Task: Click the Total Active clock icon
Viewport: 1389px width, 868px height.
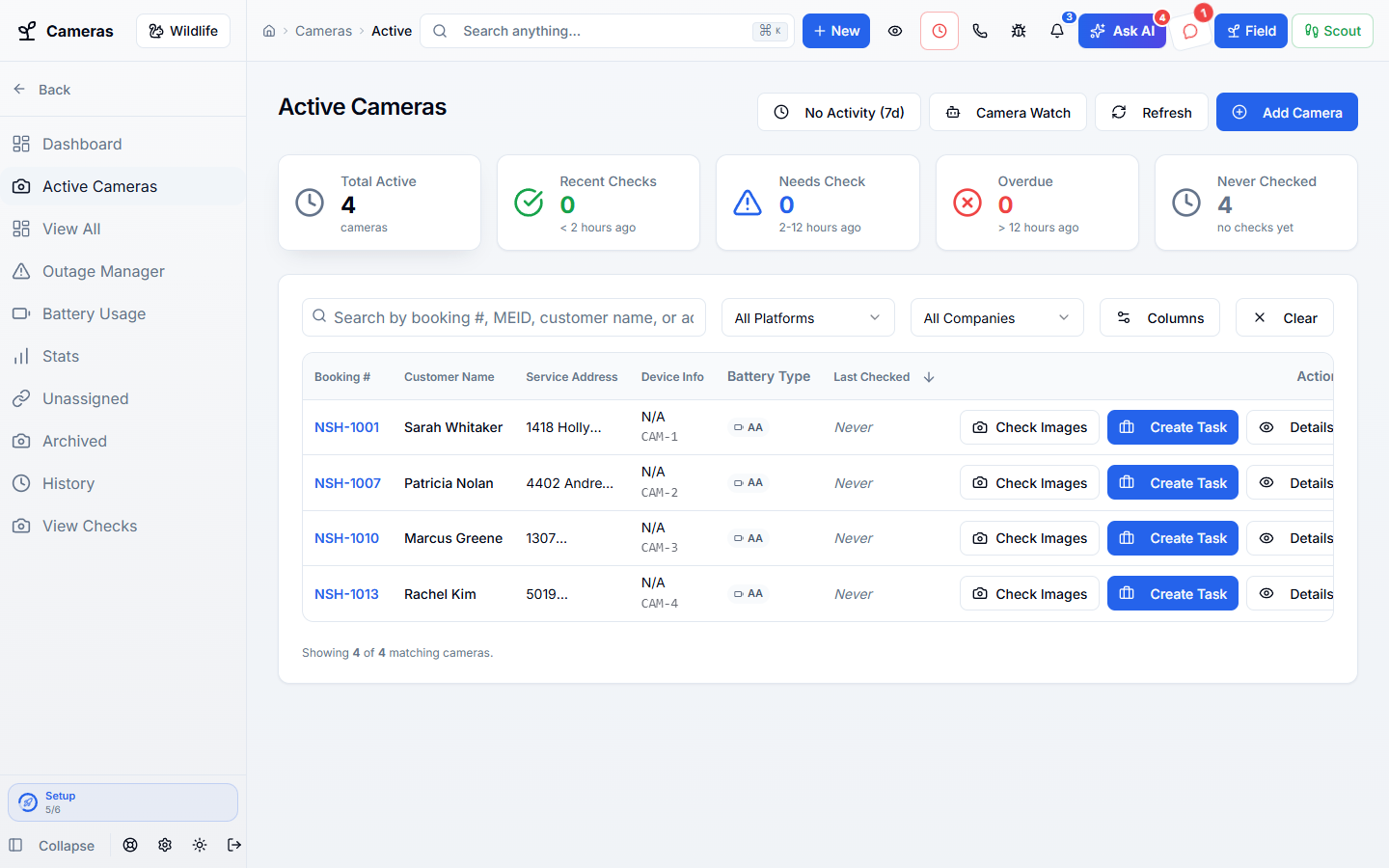Action: click(310, 203)
